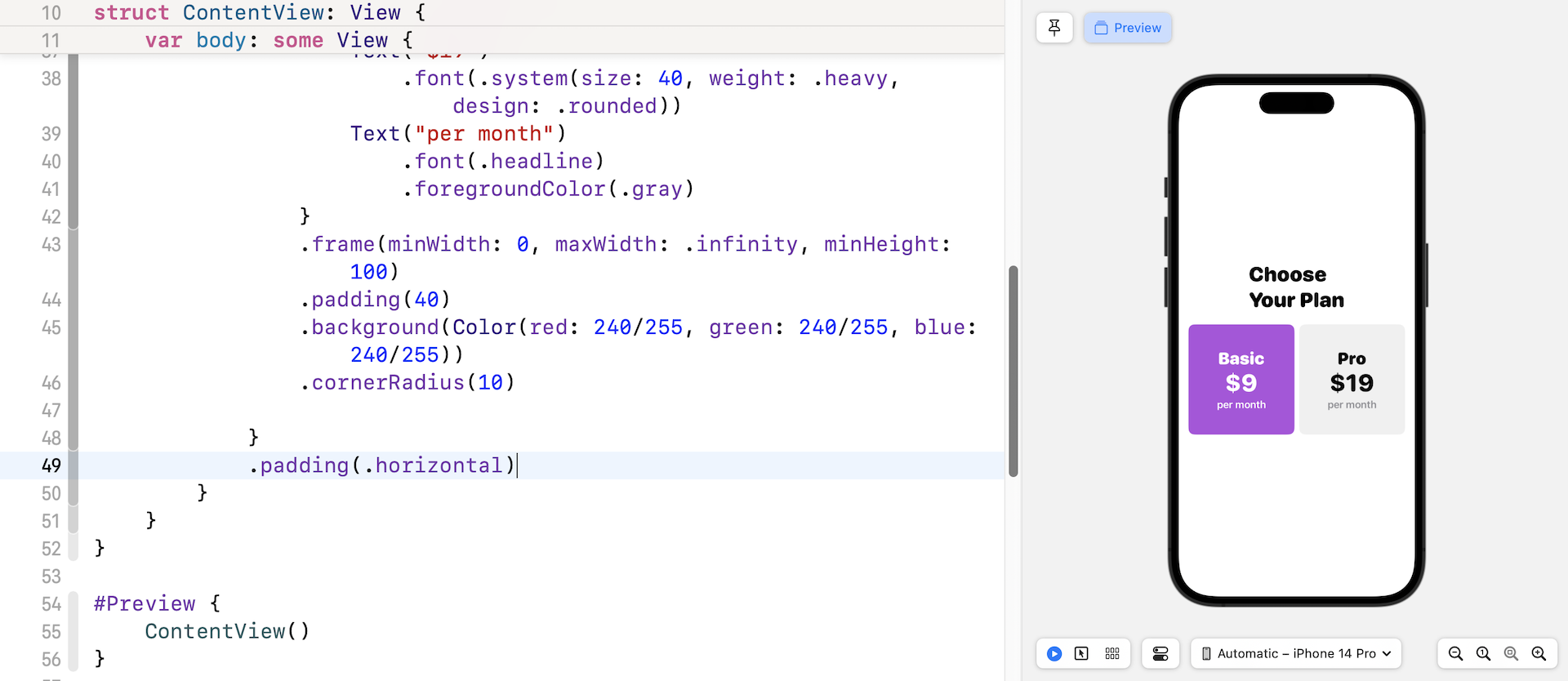Start live preview mode
This screenshot has width=1568, height=681.
click(1054, 653)
